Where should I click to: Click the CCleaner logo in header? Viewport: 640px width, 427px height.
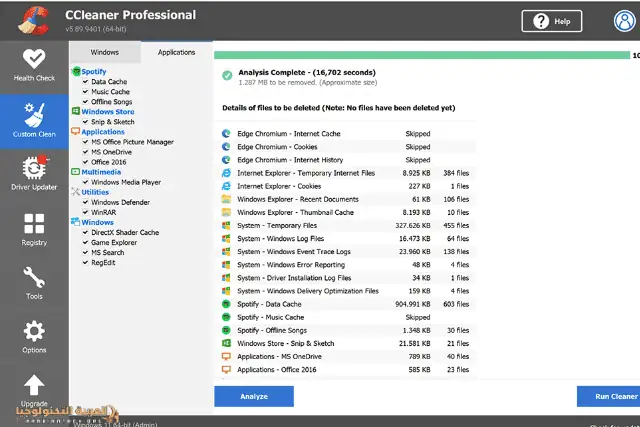pyautogui.click(x=33, y=20)
